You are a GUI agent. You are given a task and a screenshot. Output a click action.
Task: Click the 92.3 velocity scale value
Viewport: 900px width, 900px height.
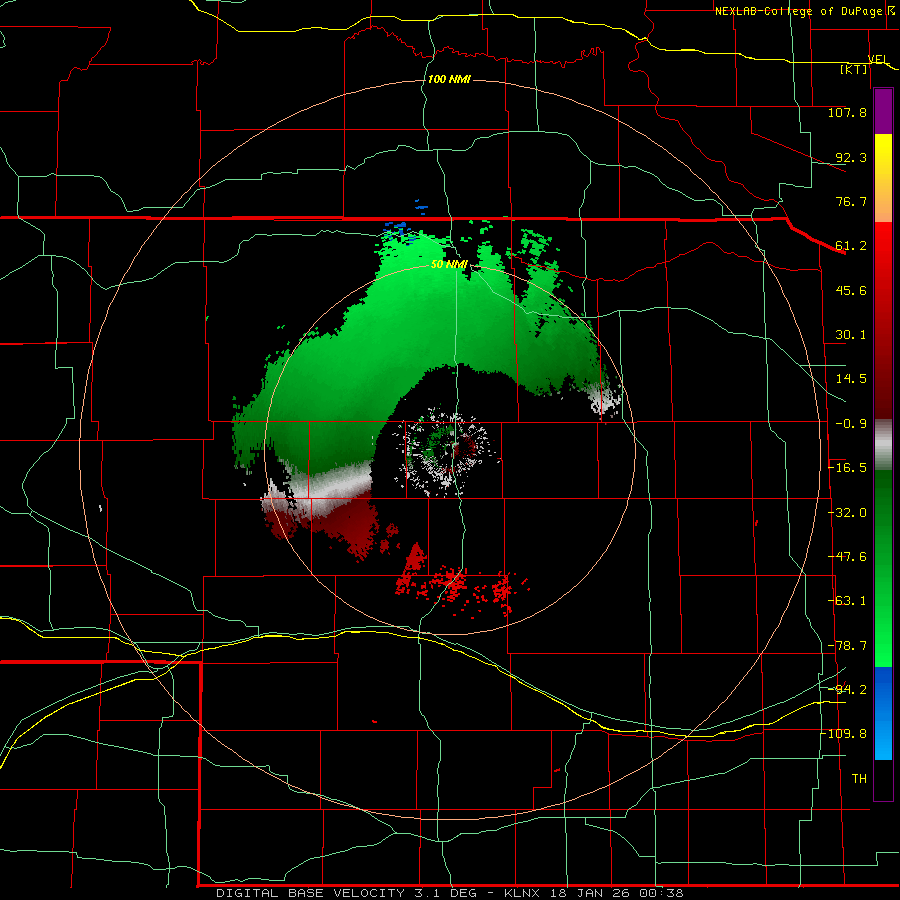(851, 157)
